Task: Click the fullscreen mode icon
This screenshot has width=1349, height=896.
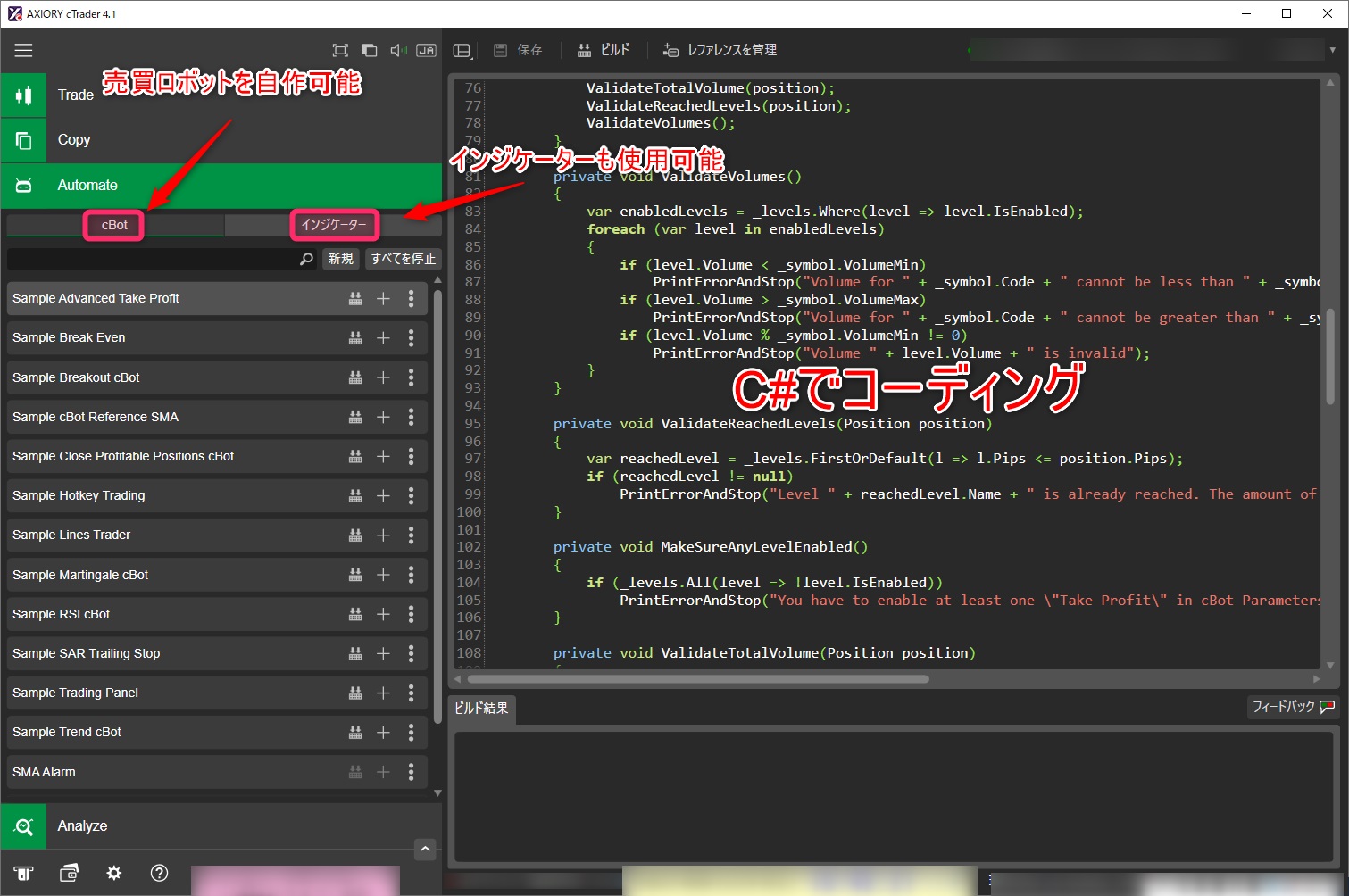Action: [340, 51]
